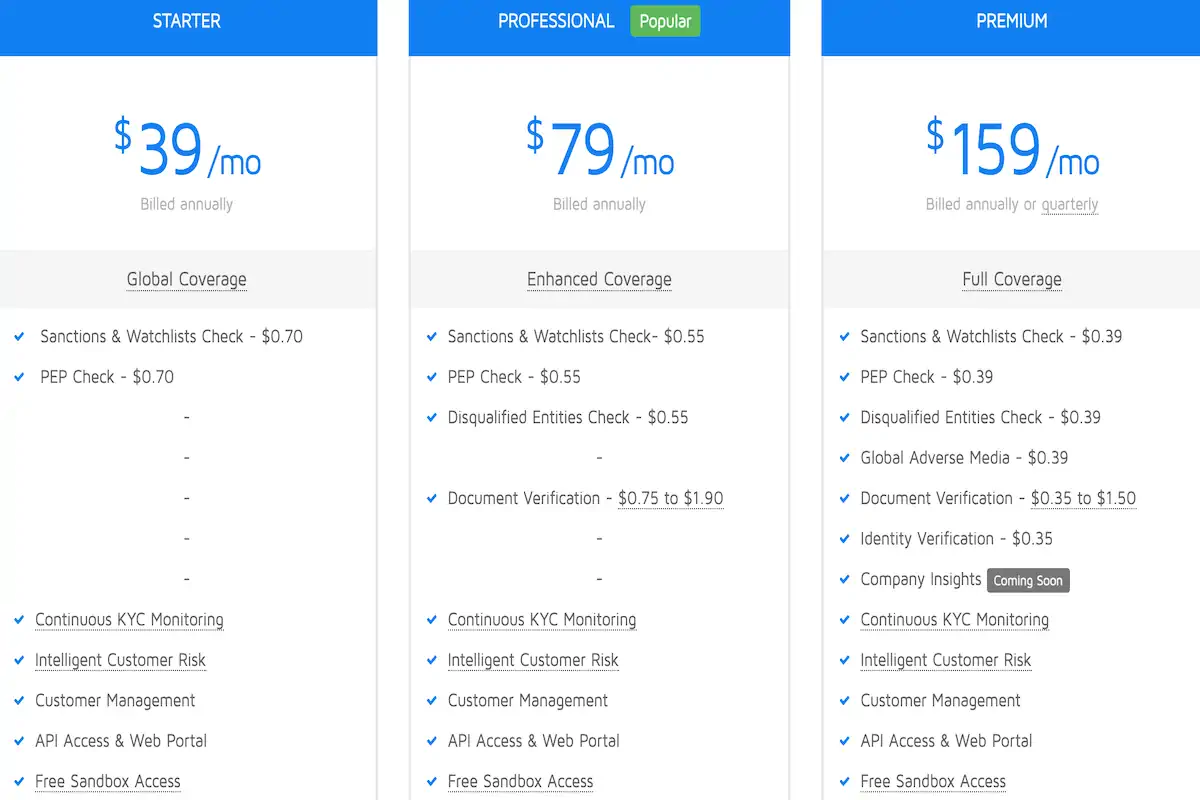The height and width of the screenshot is (800, 1200).
Task: Click checkmark beside Premium's API Access & Web Portal
Action: 845,741
